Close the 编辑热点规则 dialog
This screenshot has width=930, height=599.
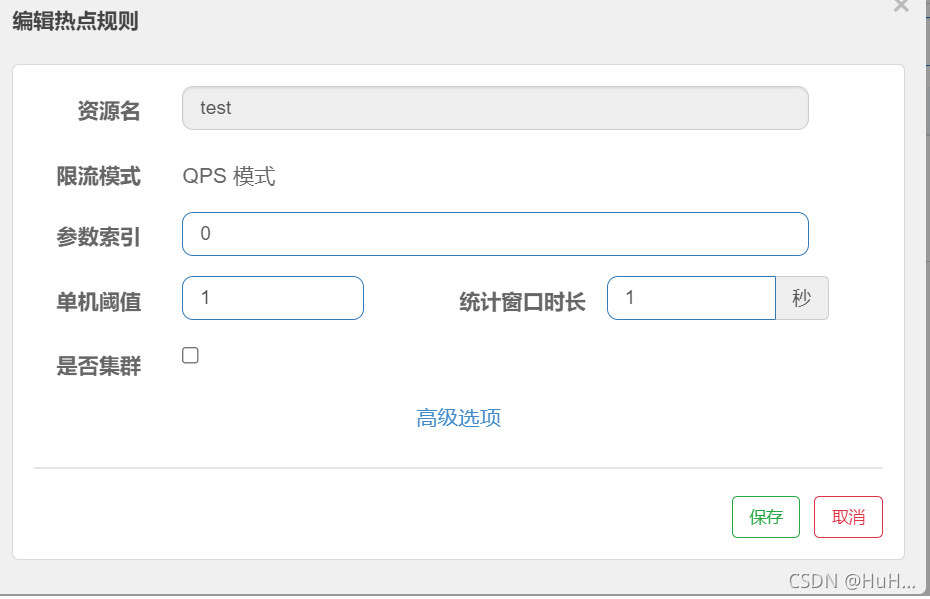[x=901, y=6]
